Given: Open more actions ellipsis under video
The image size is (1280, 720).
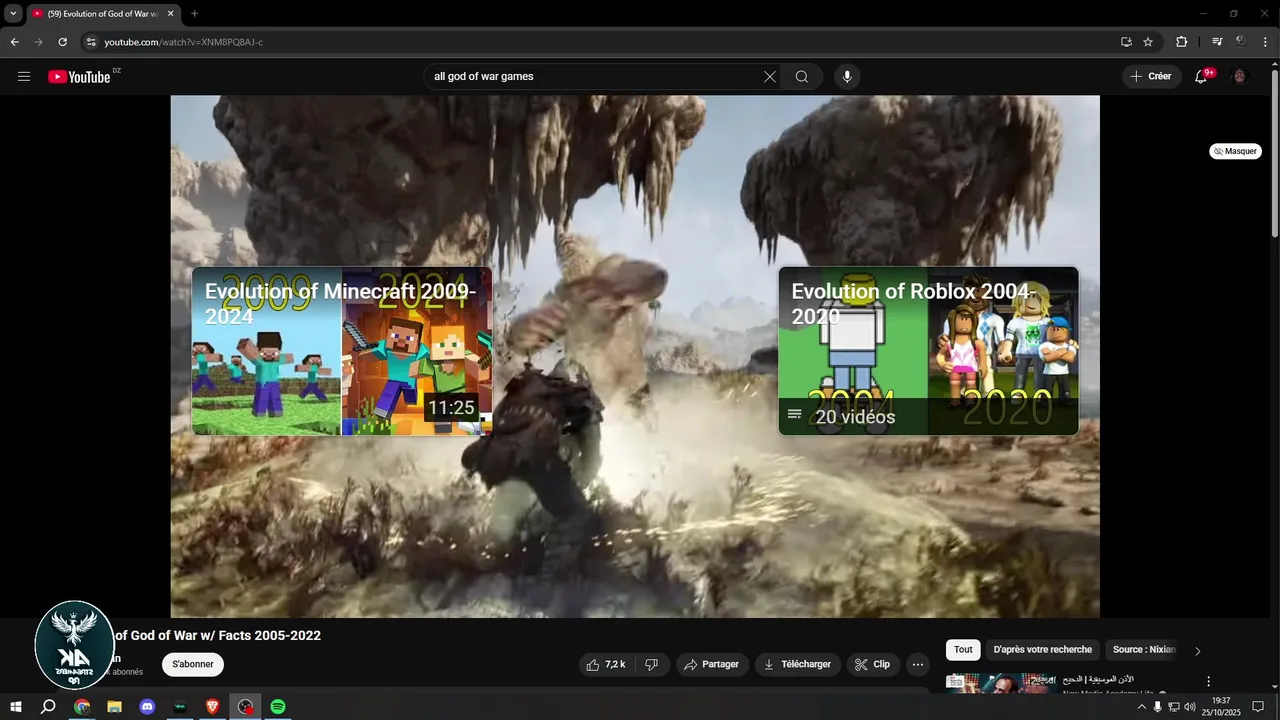Looking at the screenshot, I should click(917, 664).
